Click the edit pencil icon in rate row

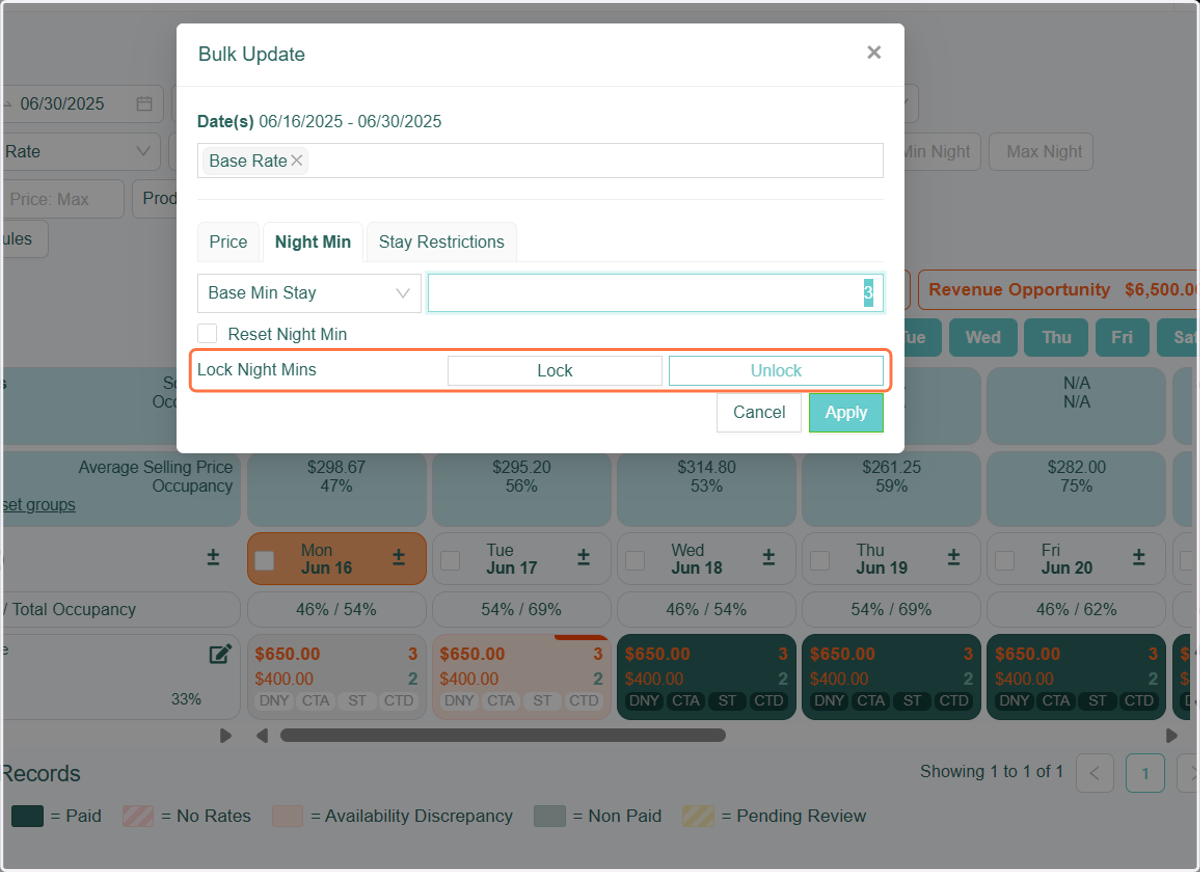(220, 655)
